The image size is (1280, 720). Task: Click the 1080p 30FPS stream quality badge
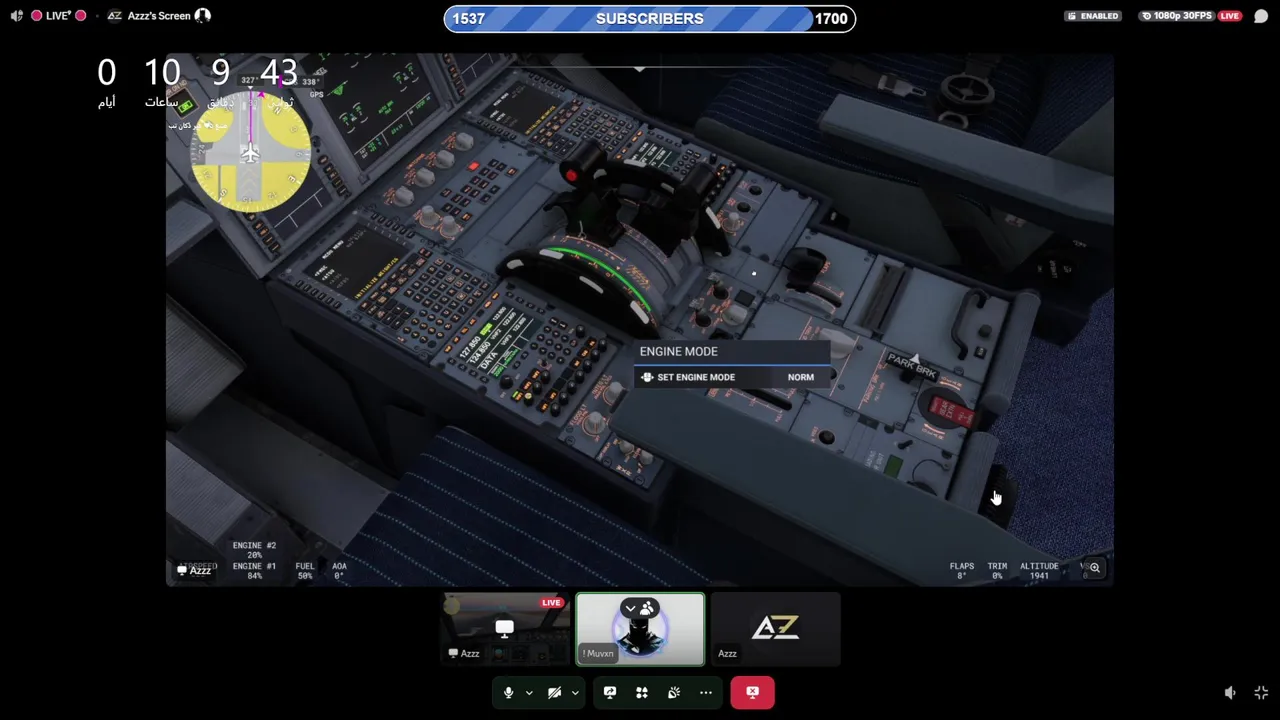pos(1175,16)
